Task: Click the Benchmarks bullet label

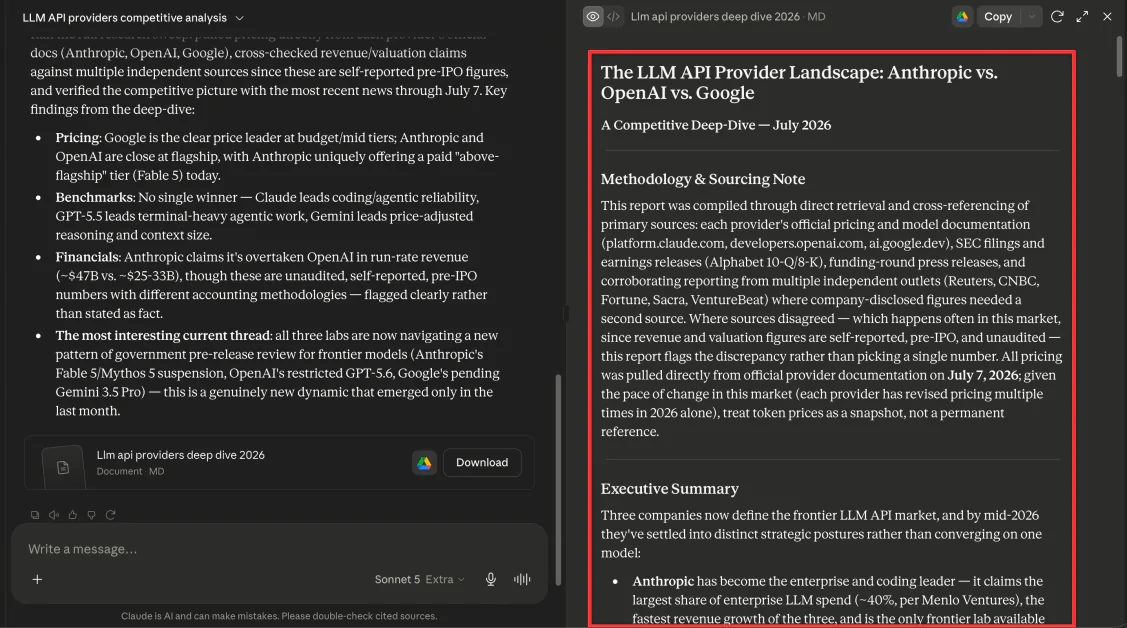Action: tap(95, 197)
